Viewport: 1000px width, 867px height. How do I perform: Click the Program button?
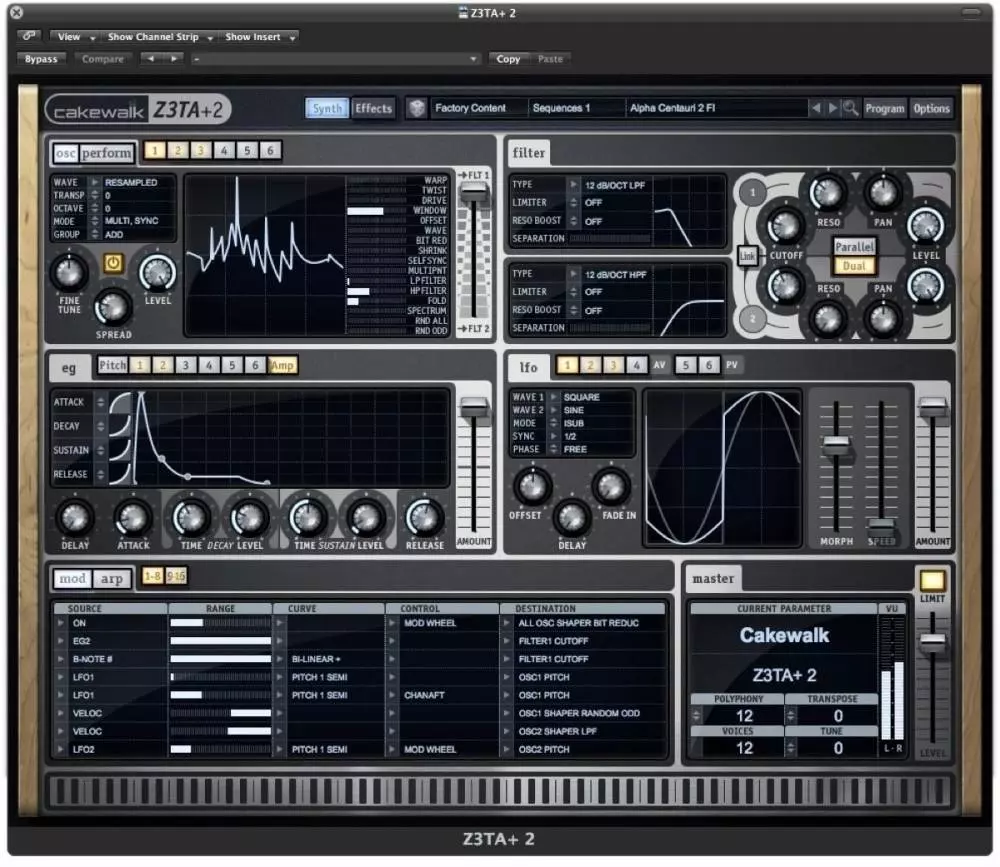884,108
